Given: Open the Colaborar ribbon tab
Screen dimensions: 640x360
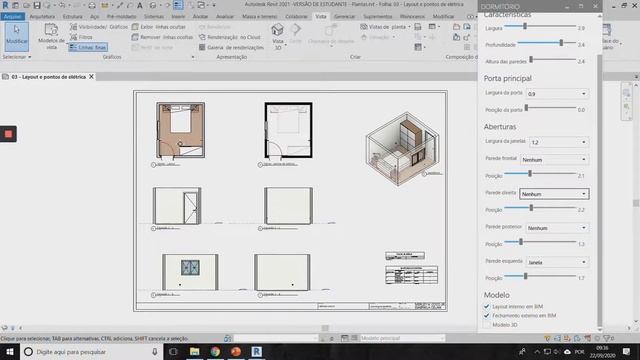Looking at the screenshot, I should click(296, 17).
